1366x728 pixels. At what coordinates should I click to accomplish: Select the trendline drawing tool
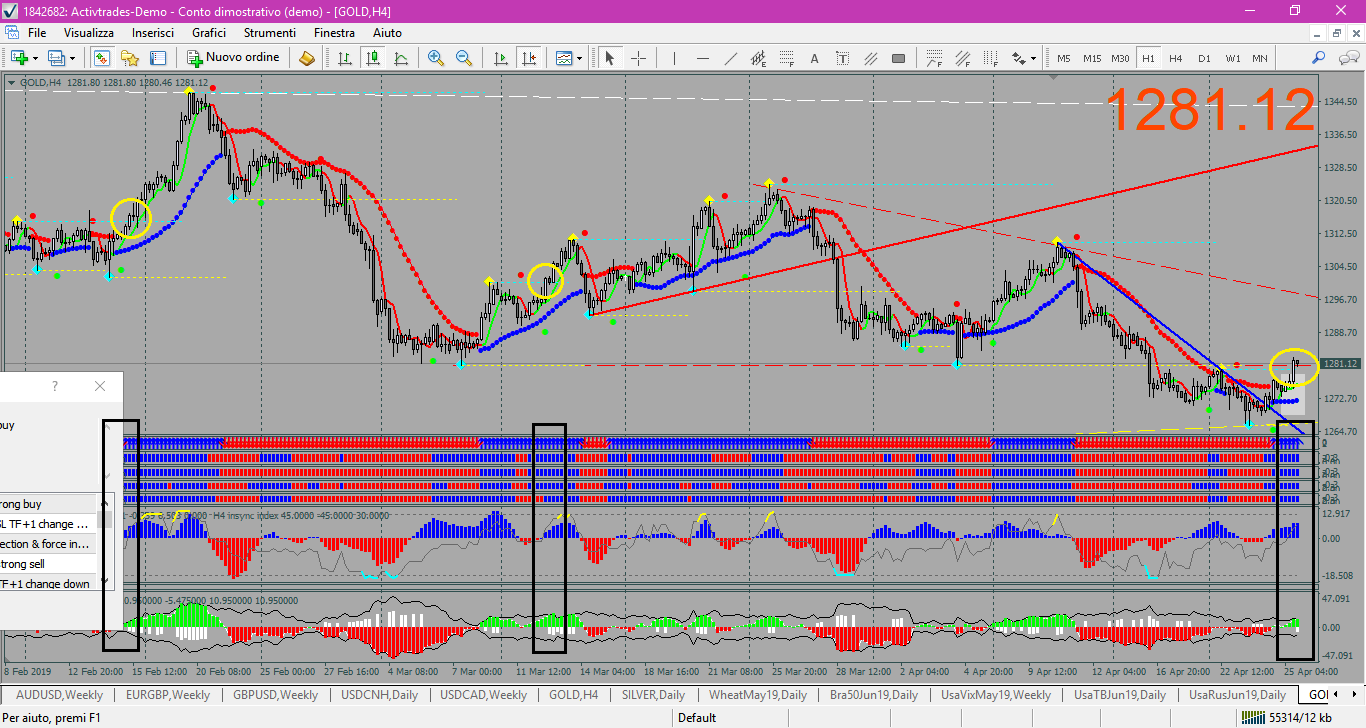tap(731, 58)
